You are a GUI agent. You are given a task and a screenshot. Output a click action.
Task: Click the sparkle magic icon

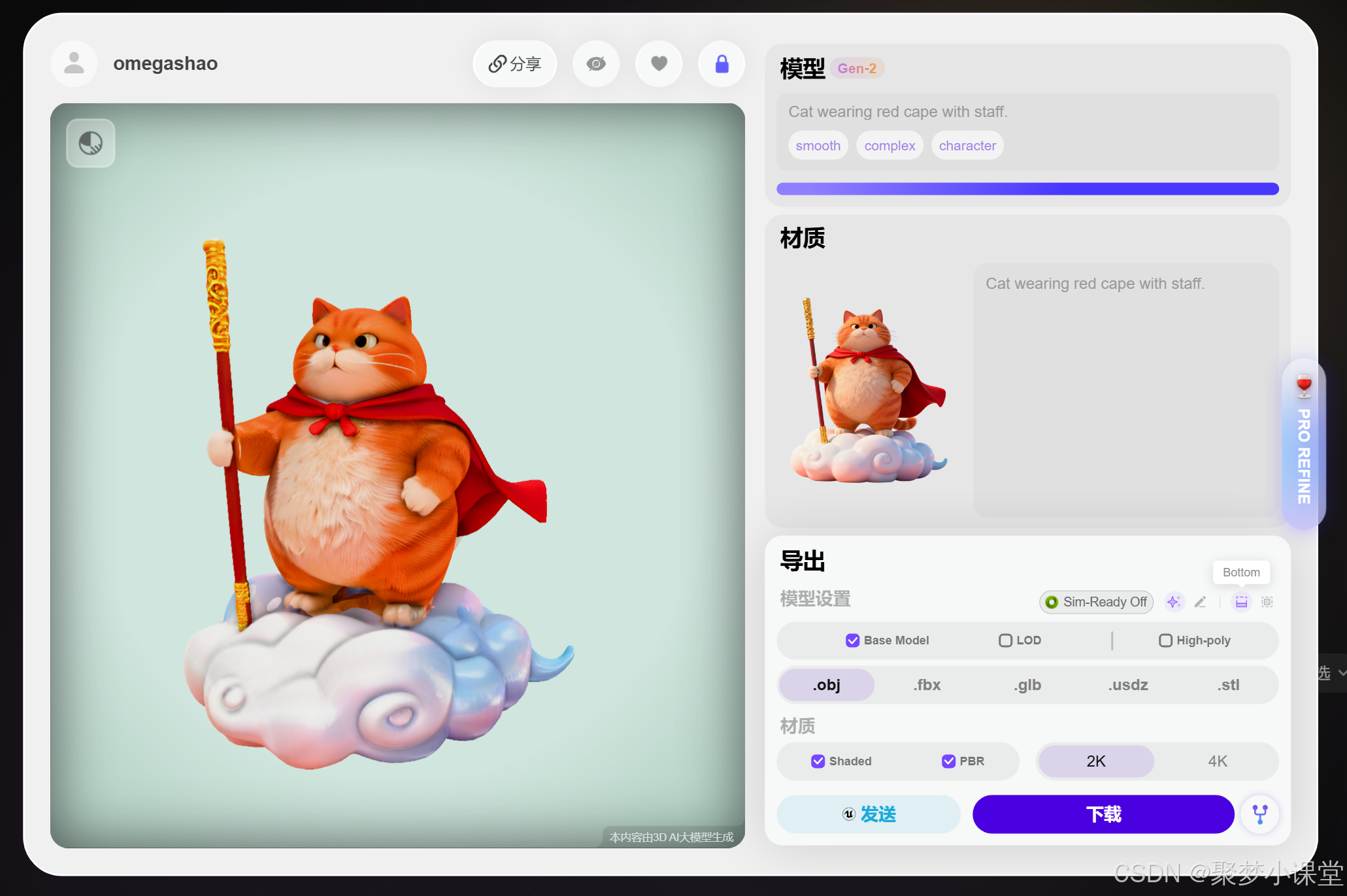(x=1174, y=602)
